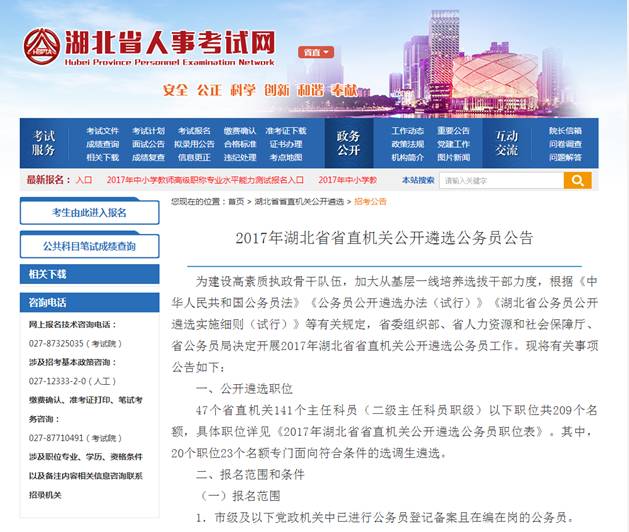Click the 入口 link beside 最新报名
Viewport: 629px width, 532px height.
[x=84, y=180]
